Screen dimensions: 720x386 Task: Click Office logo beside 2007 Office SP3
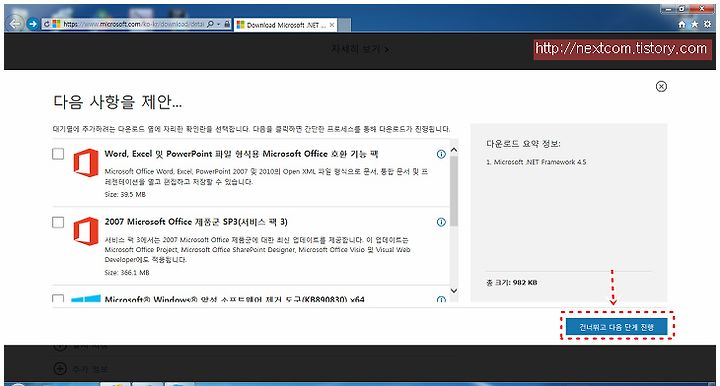click(86, 231)
